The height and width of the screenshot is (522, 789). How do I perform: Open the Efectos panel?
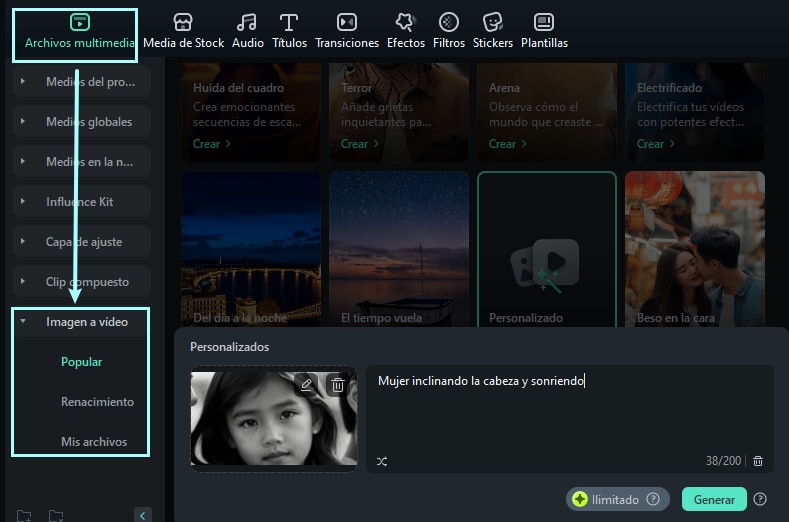pos(405,31)
